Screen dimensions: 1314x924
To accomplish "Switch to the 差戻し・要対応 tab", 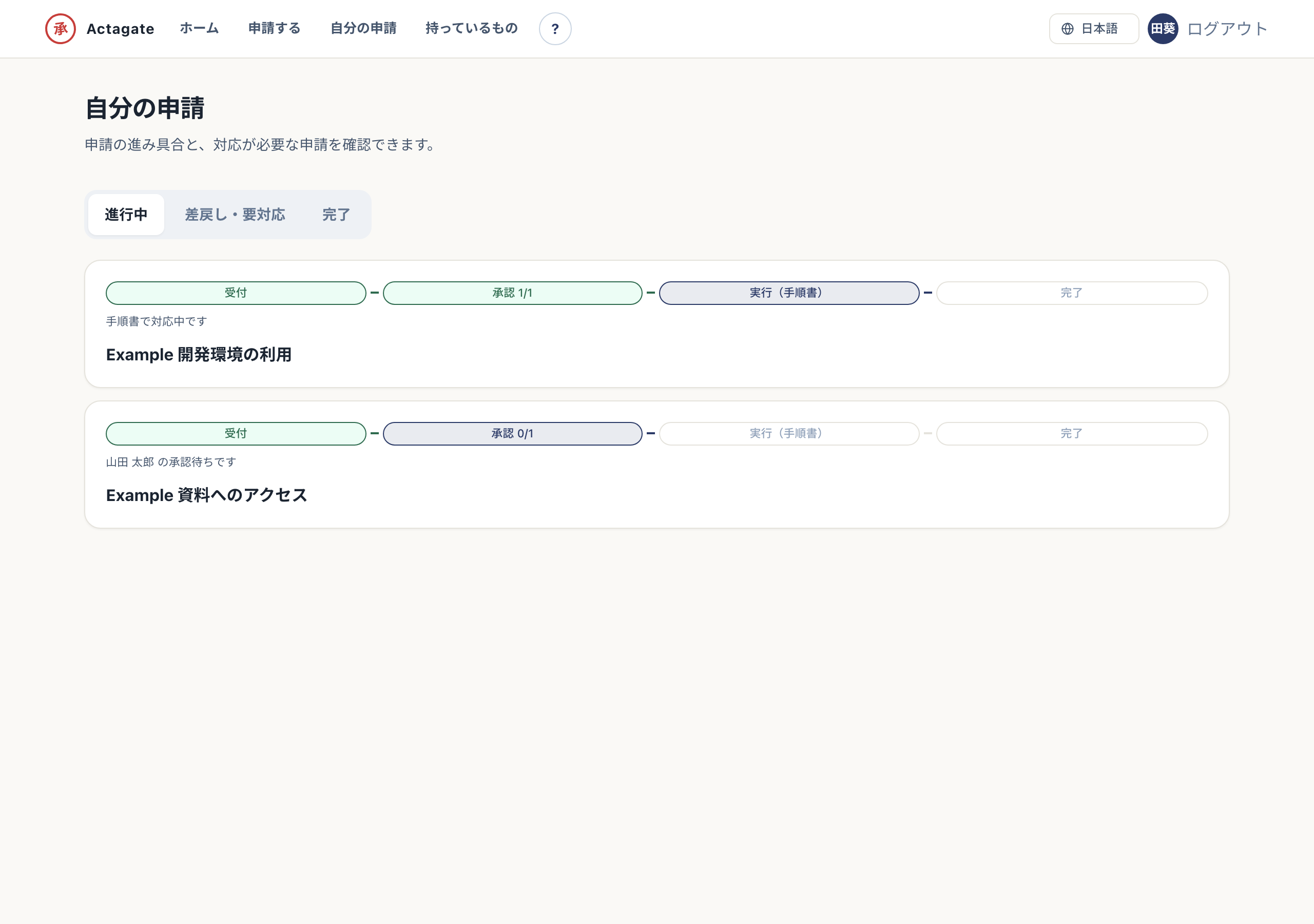I will [235, 215].
